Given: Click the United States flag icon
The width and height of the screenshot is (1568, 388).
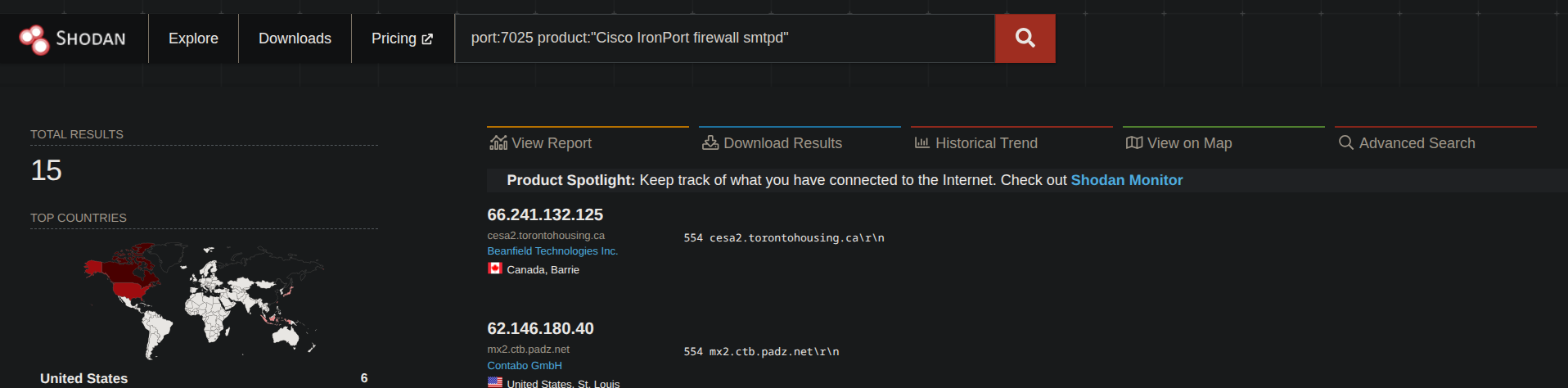Looking at the screenshot, I should pyautogui.click(x=495, y=382).
